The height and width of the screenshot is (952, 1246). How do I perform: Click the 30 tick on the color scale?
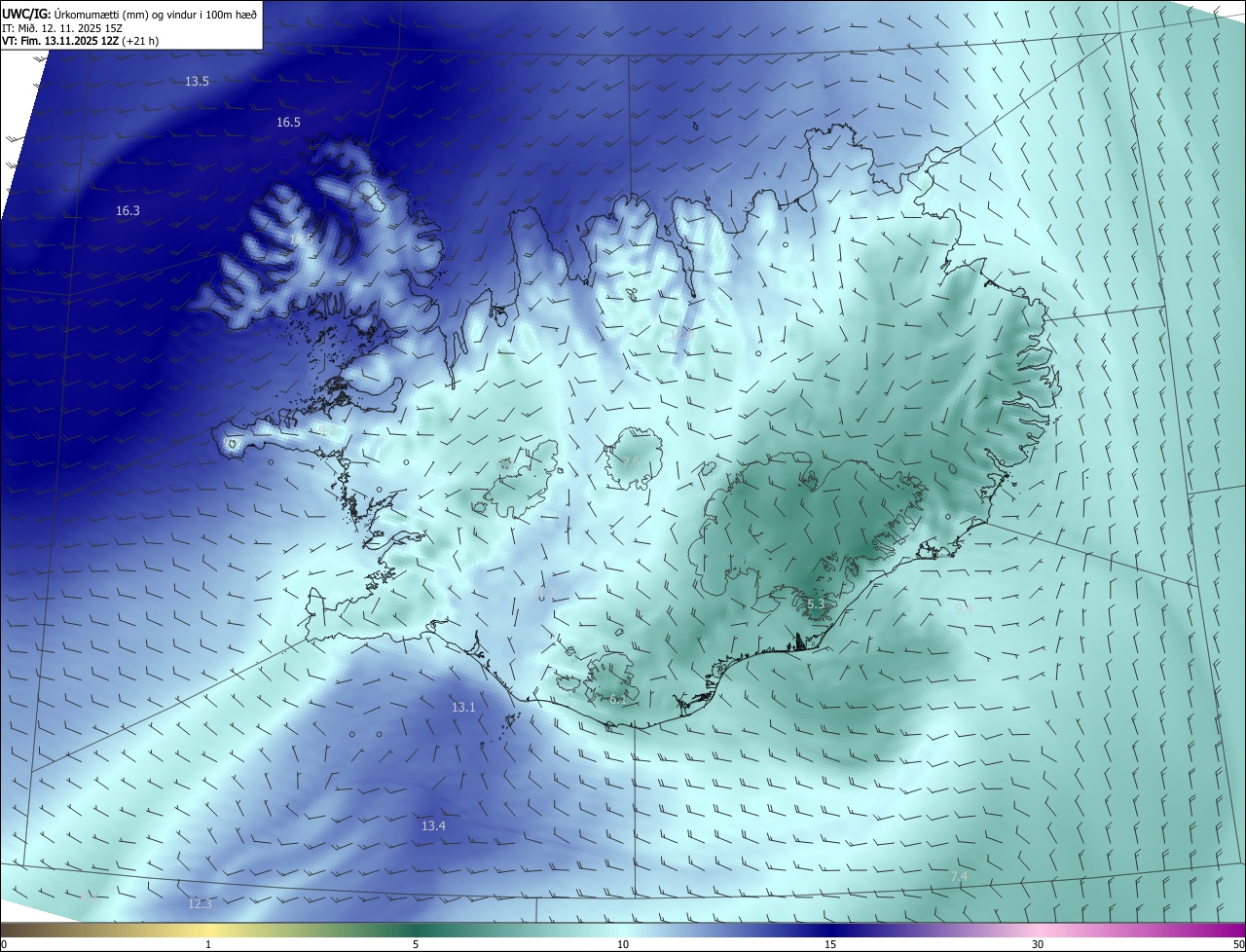(x=1038, y=944)
